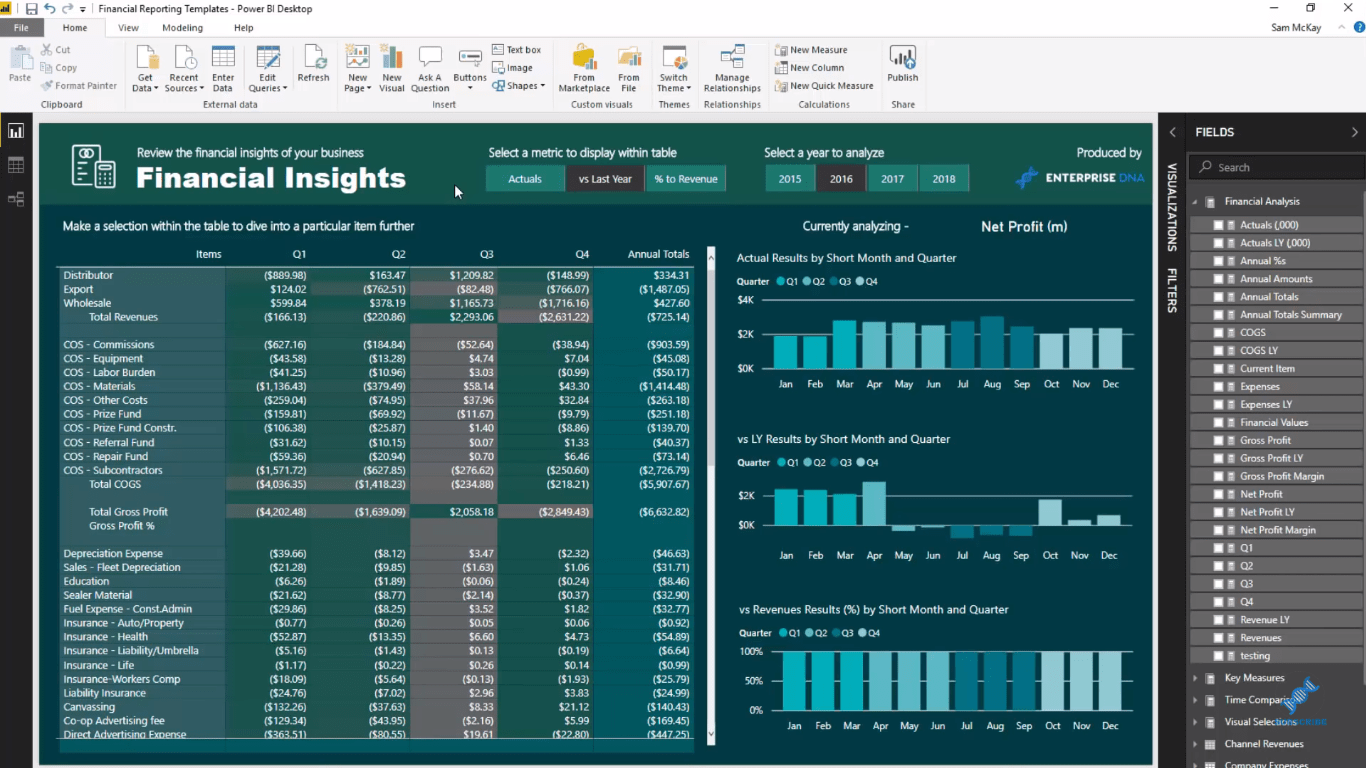Add a New Visual

point(392,68)
